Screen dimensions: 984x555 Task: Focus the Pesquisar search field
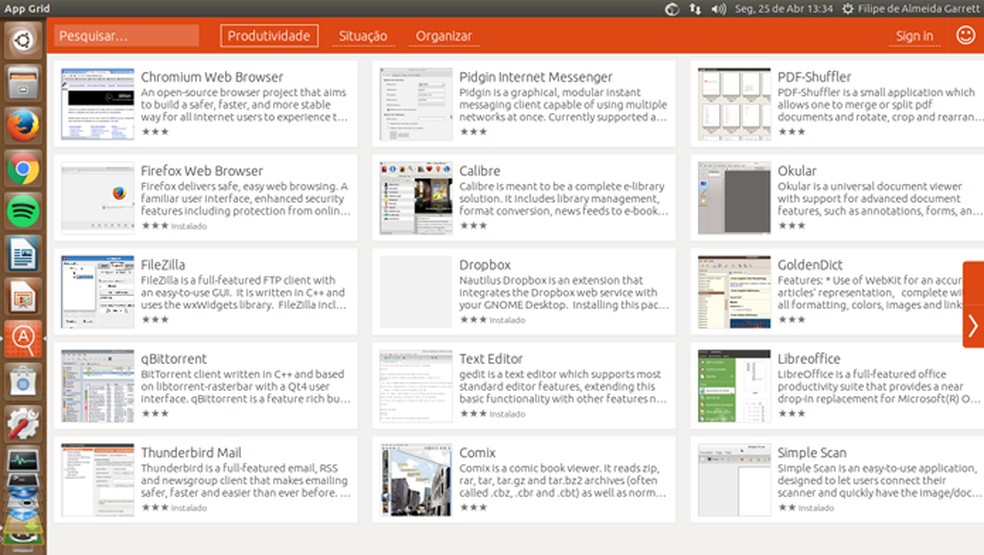click(x=126, y=36)
